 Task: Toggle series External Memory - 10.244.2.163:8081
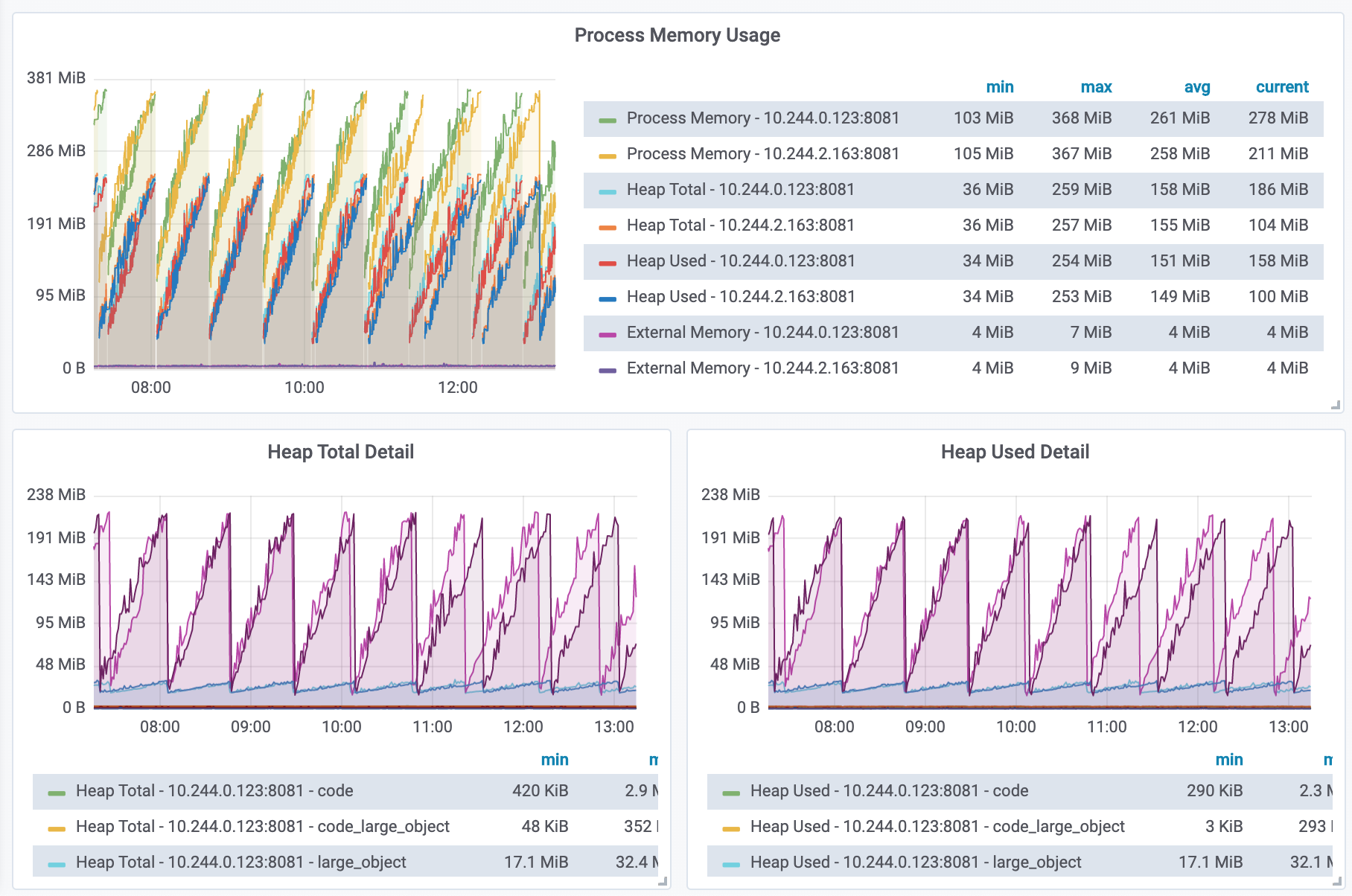click(x=763, y=368)
